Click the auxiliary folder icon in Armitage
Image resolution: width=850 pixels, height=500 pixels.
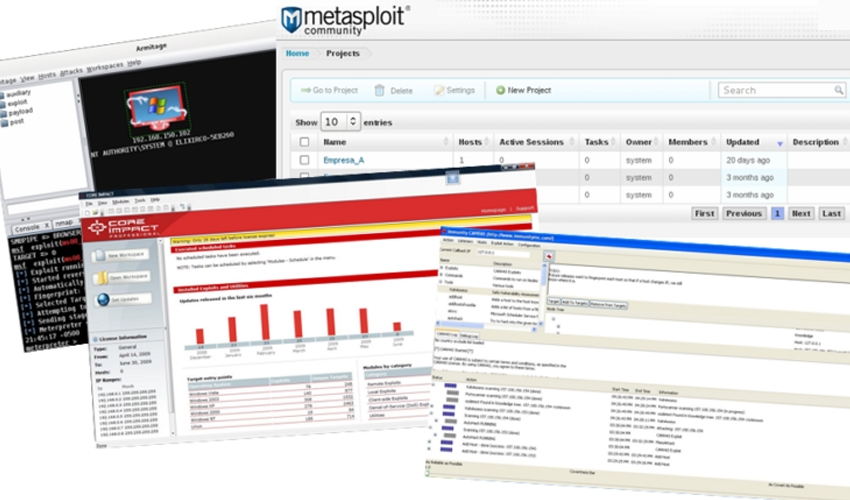tap(2, 96)
